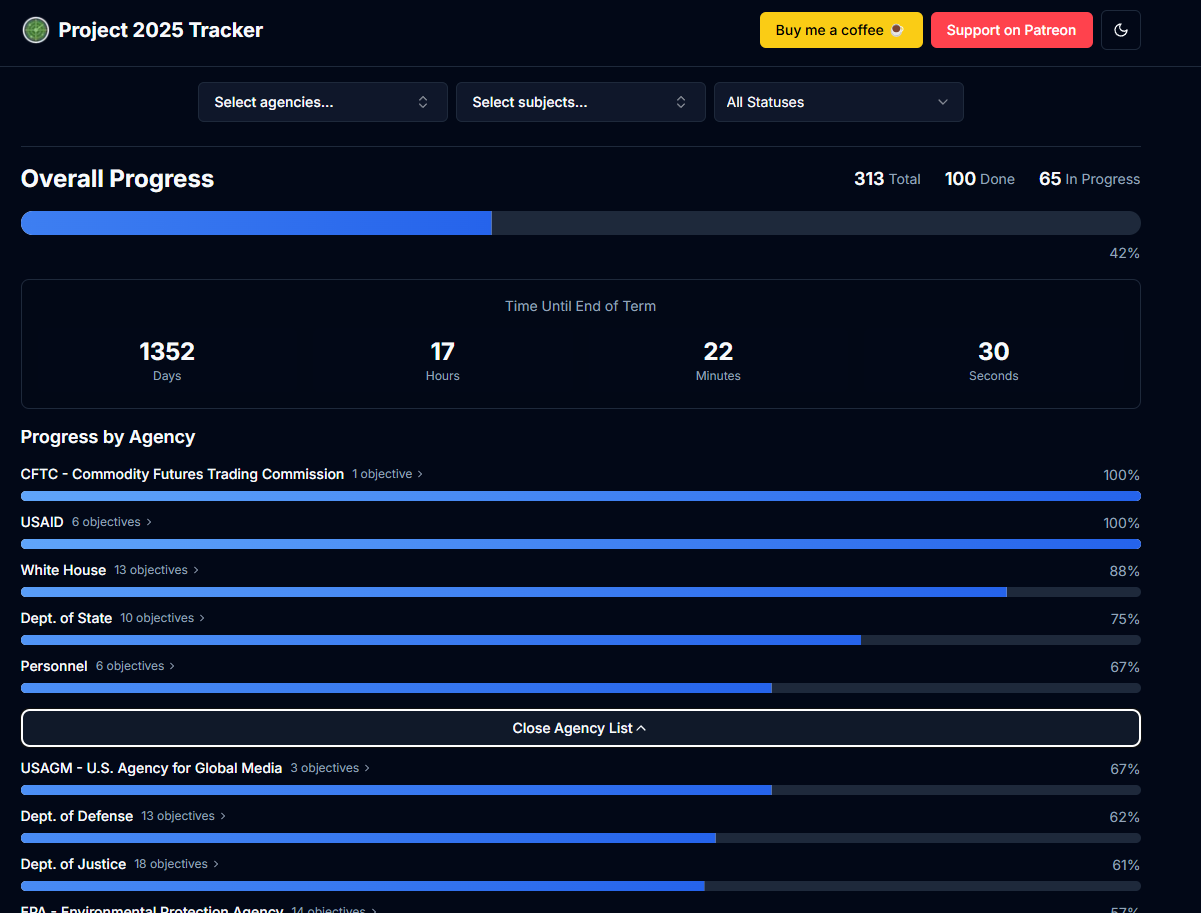Expand CFTC 1 objective chevron
Viewport: 1201px width, 913px height.
pyautogui.click(x=420, y=474)
